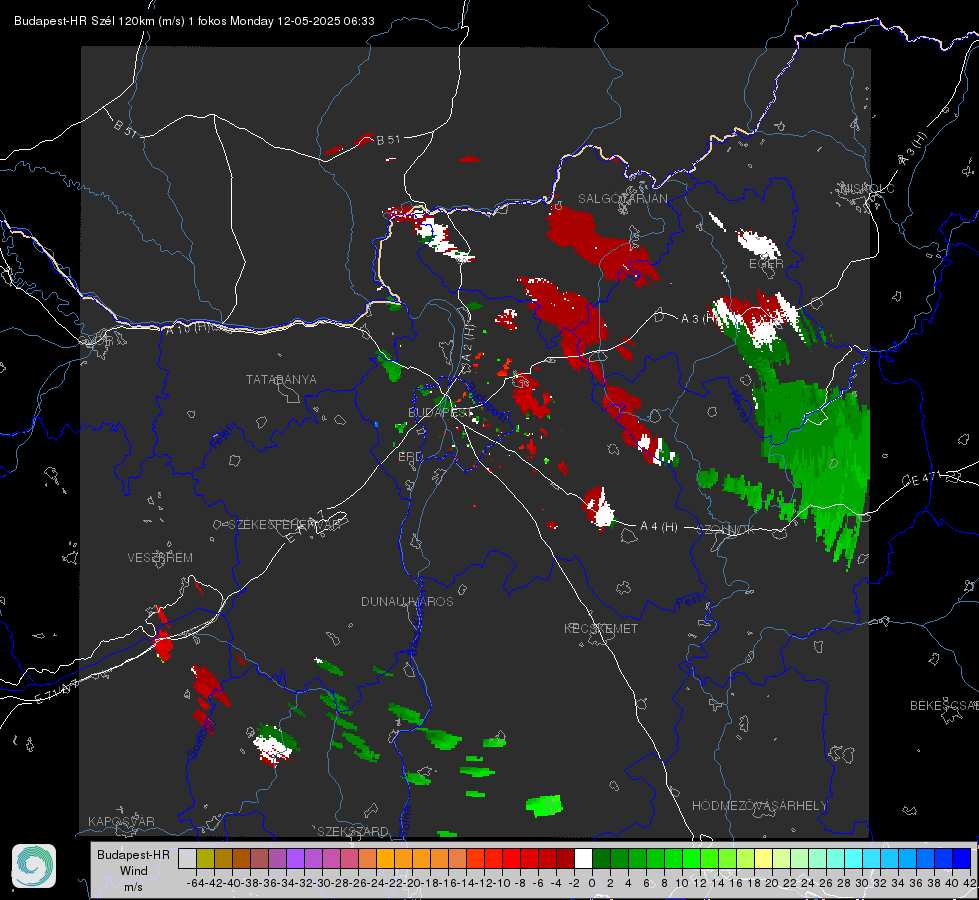Select the dark blue swatch between 40 and 42

click(962, 859)
